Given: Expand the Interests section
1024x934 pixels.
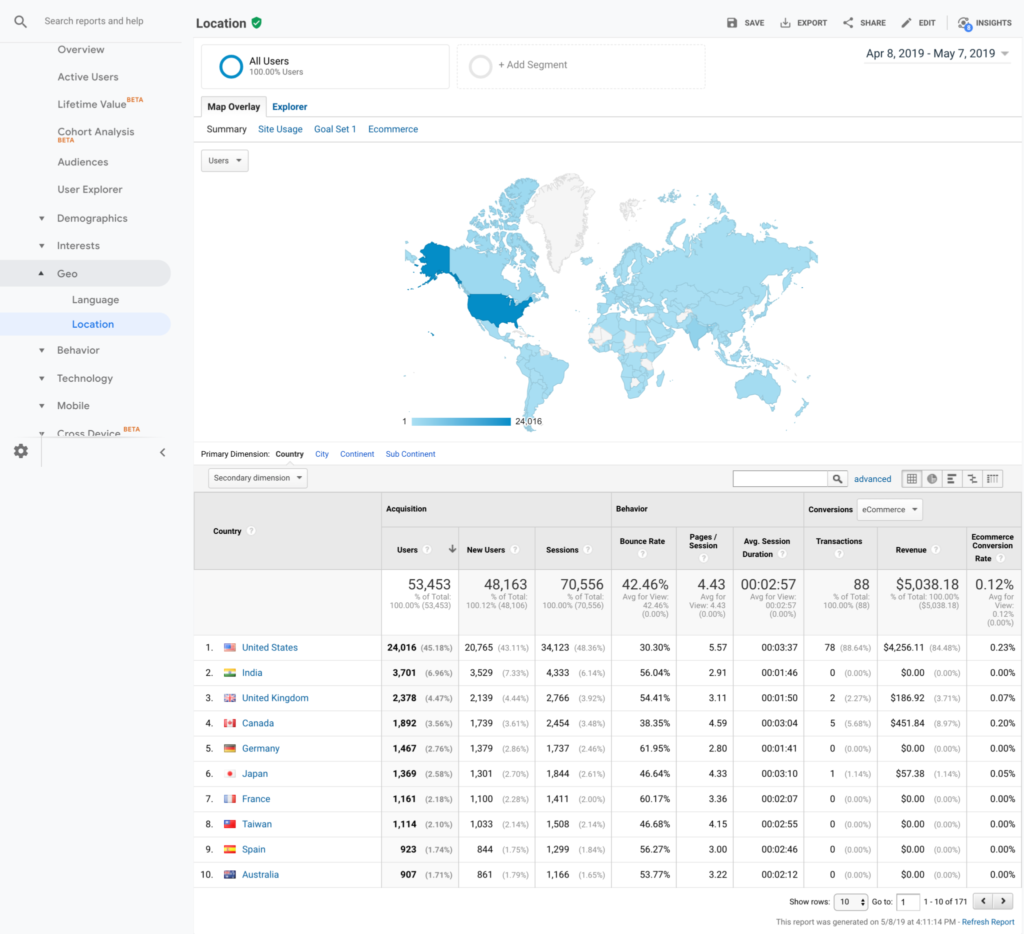Looking at the screenshot, I should 78,246.
